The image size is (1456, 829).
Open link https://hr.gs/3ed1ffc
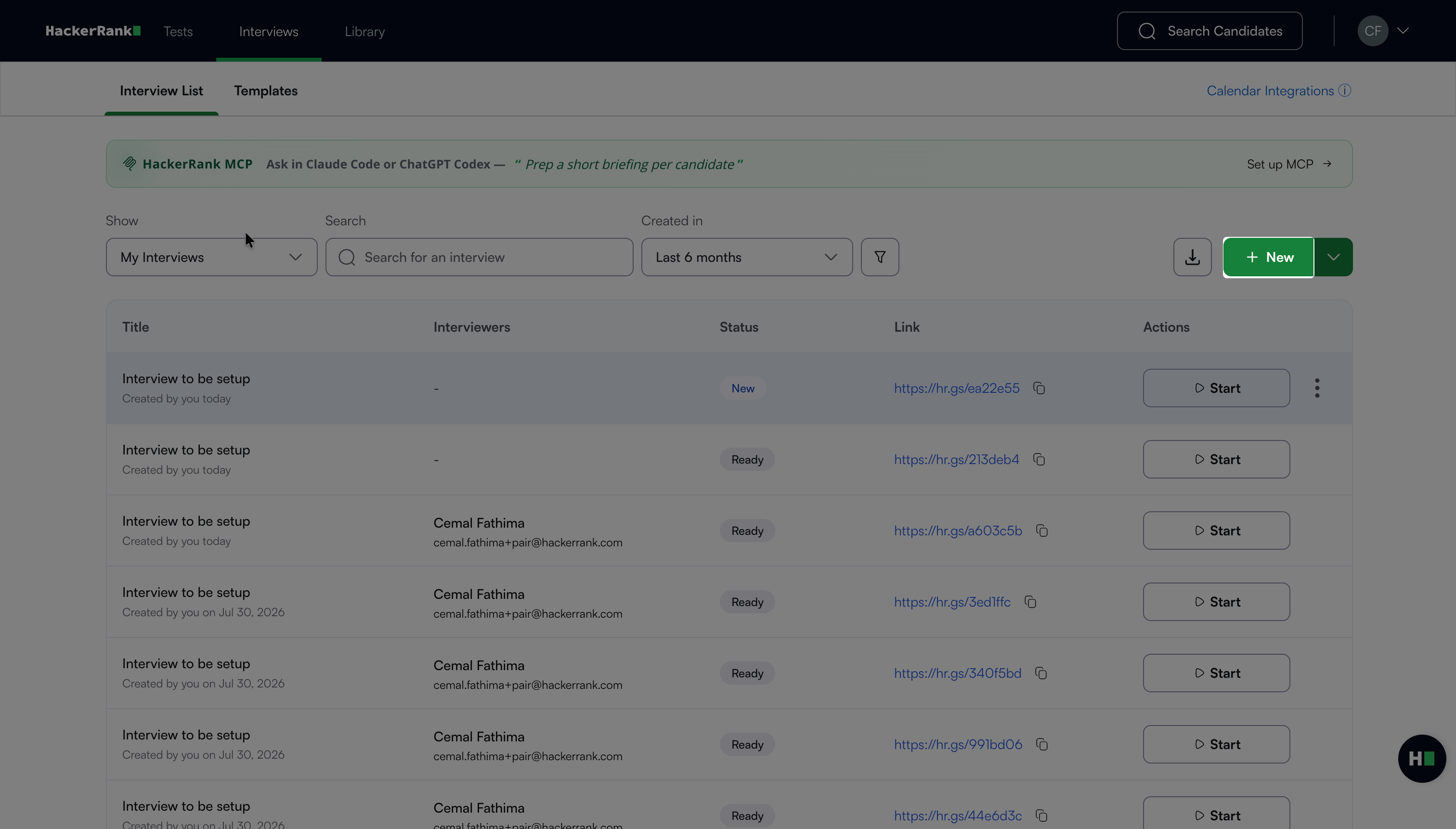click(952, 602)
